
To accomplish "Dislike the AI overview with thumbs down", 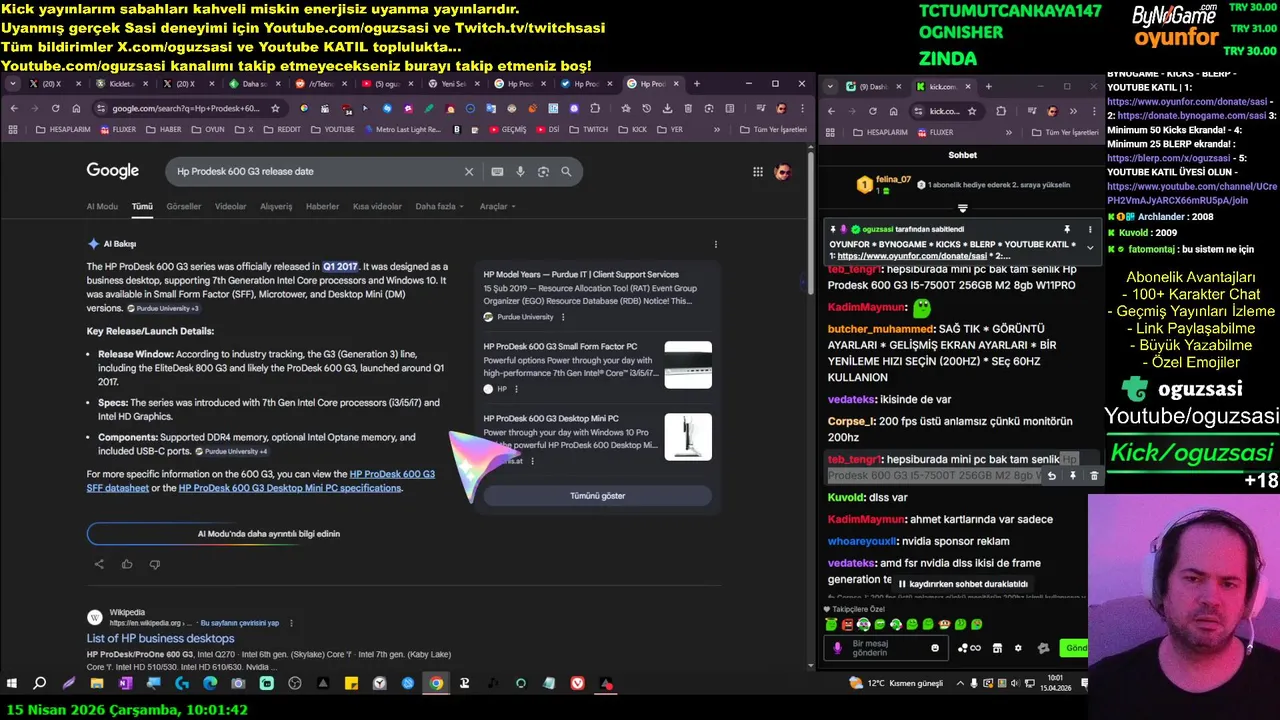I will pos(154,564).
